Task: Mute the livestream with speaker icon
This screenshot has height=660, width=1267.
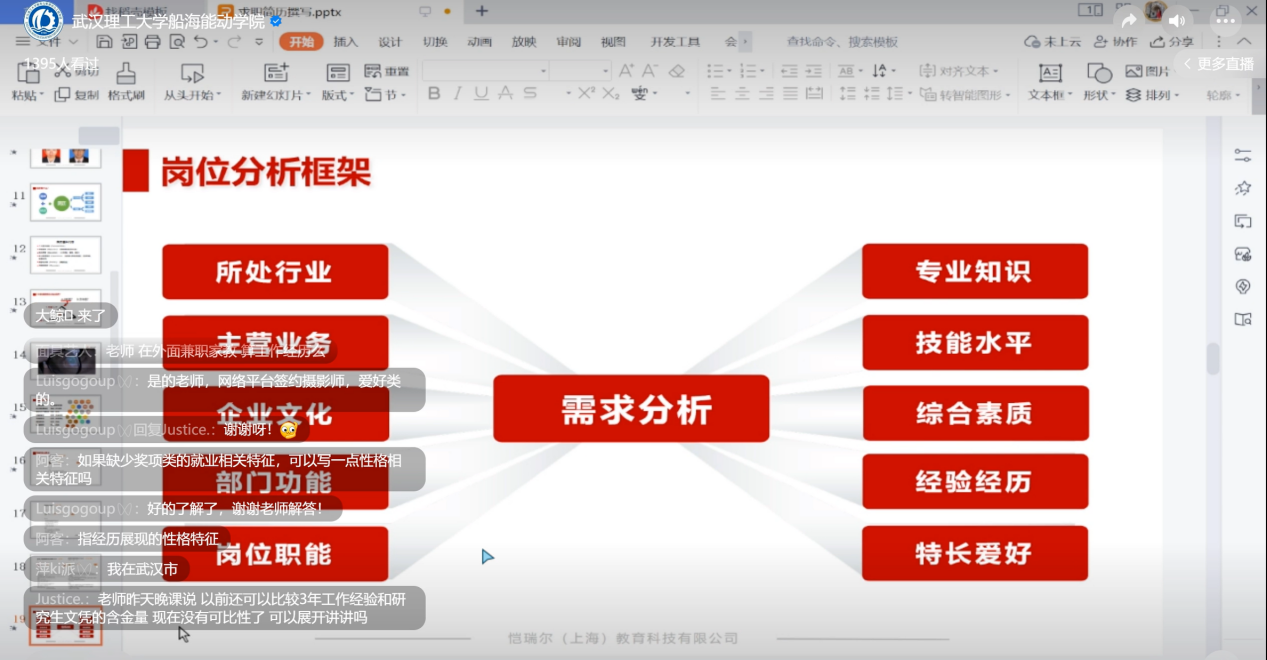Action: (x=1177, y=20)
